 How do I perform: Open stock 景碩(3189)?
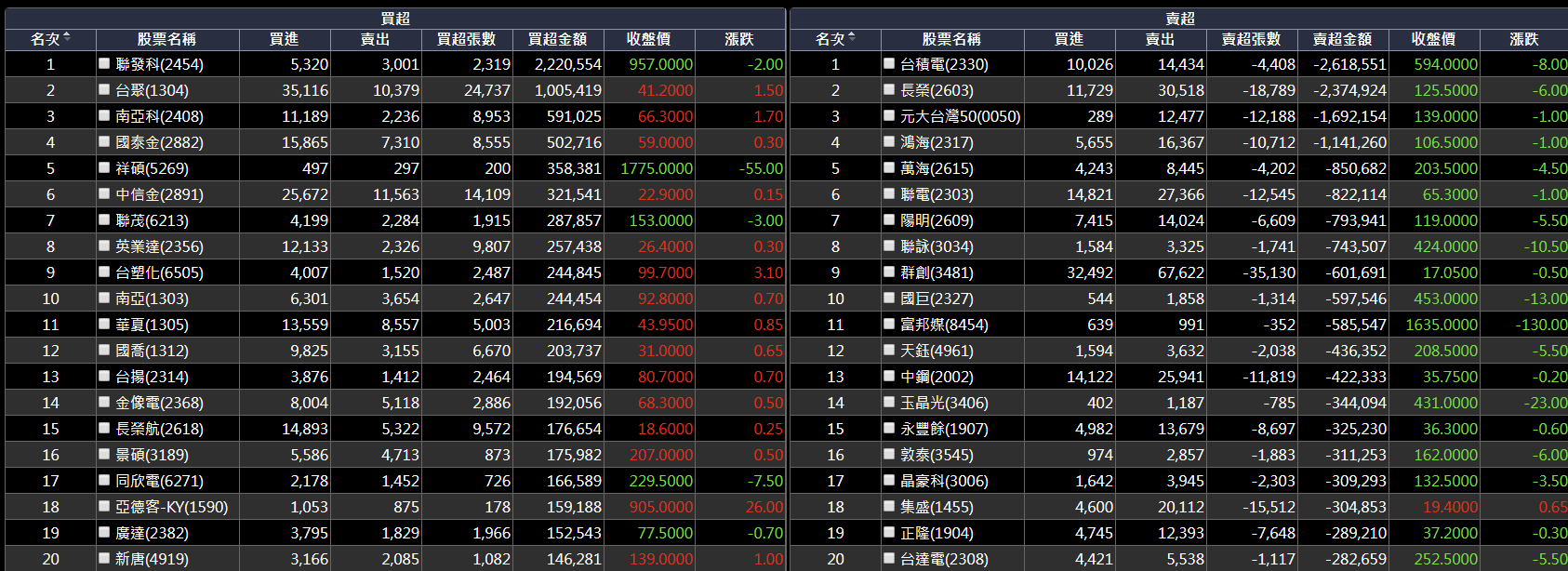point(152,455)
